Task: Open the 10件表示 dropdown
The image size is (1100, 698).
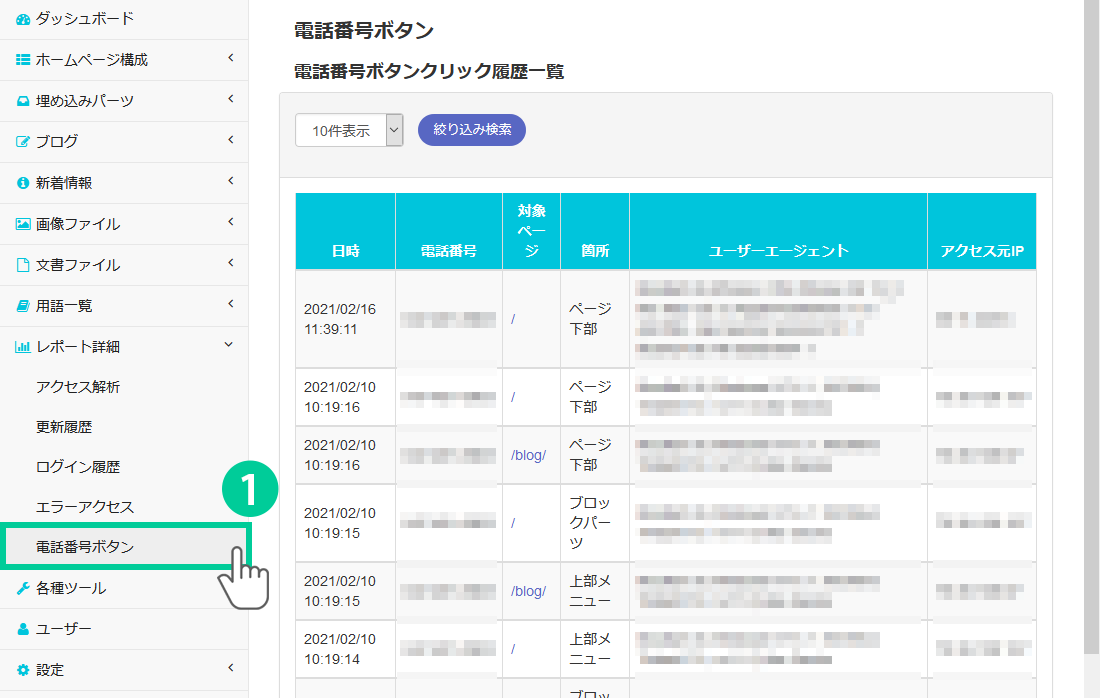Action: pyautogui.click(x=349, y=130)
